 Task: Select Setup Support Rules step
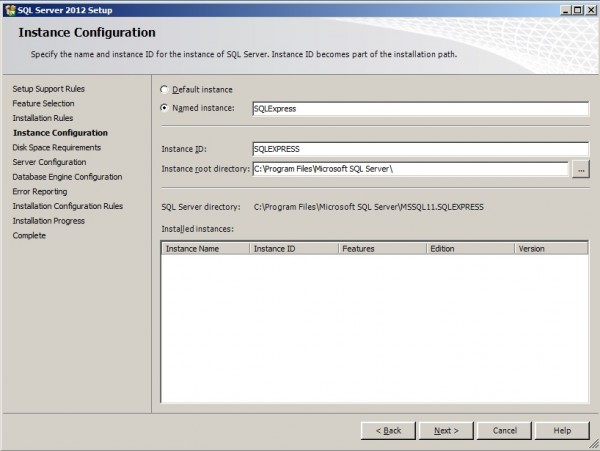pos(49,89)
